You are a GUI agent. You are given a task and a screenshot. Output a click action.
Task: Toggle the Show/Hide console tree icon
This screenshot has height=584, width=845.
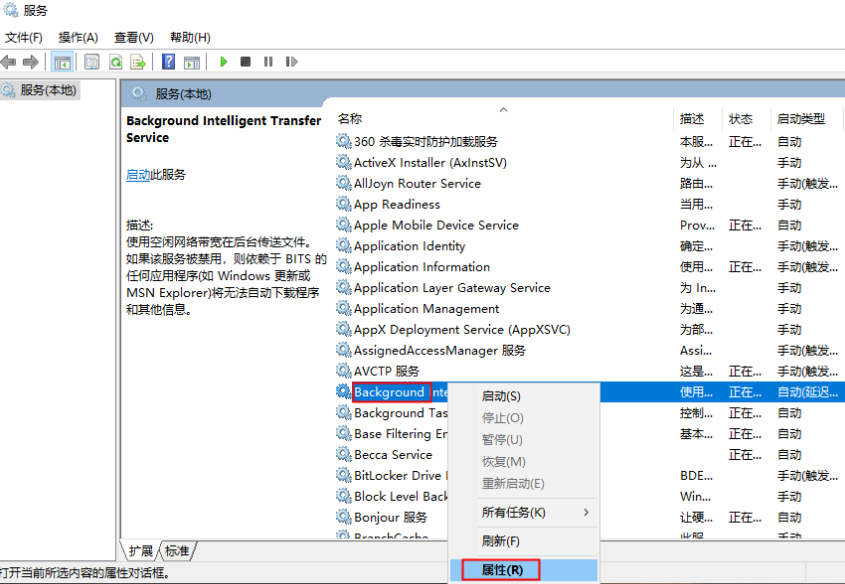click(63, 62)
